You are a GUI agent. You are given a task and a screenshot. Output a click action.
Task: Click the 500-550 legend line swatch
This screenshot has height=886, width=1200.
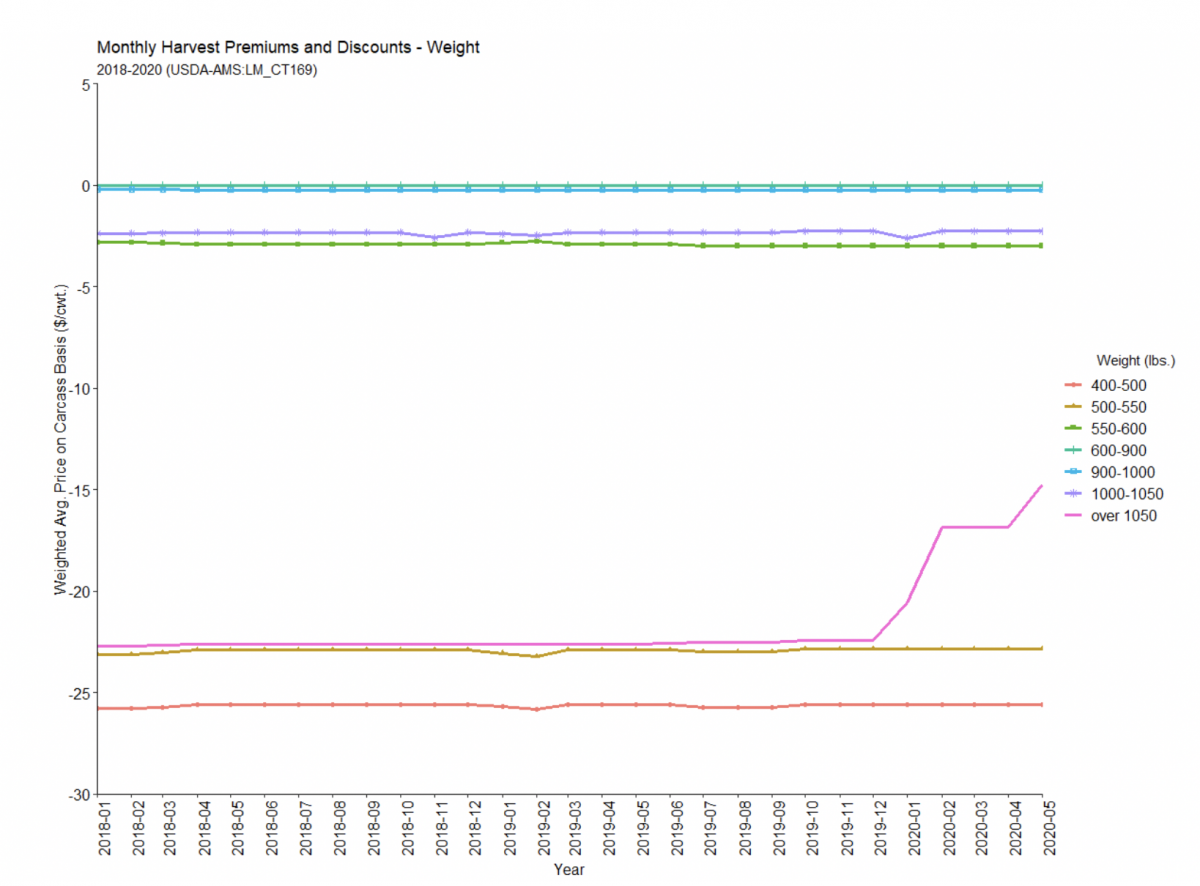(x=1075, y=407)
